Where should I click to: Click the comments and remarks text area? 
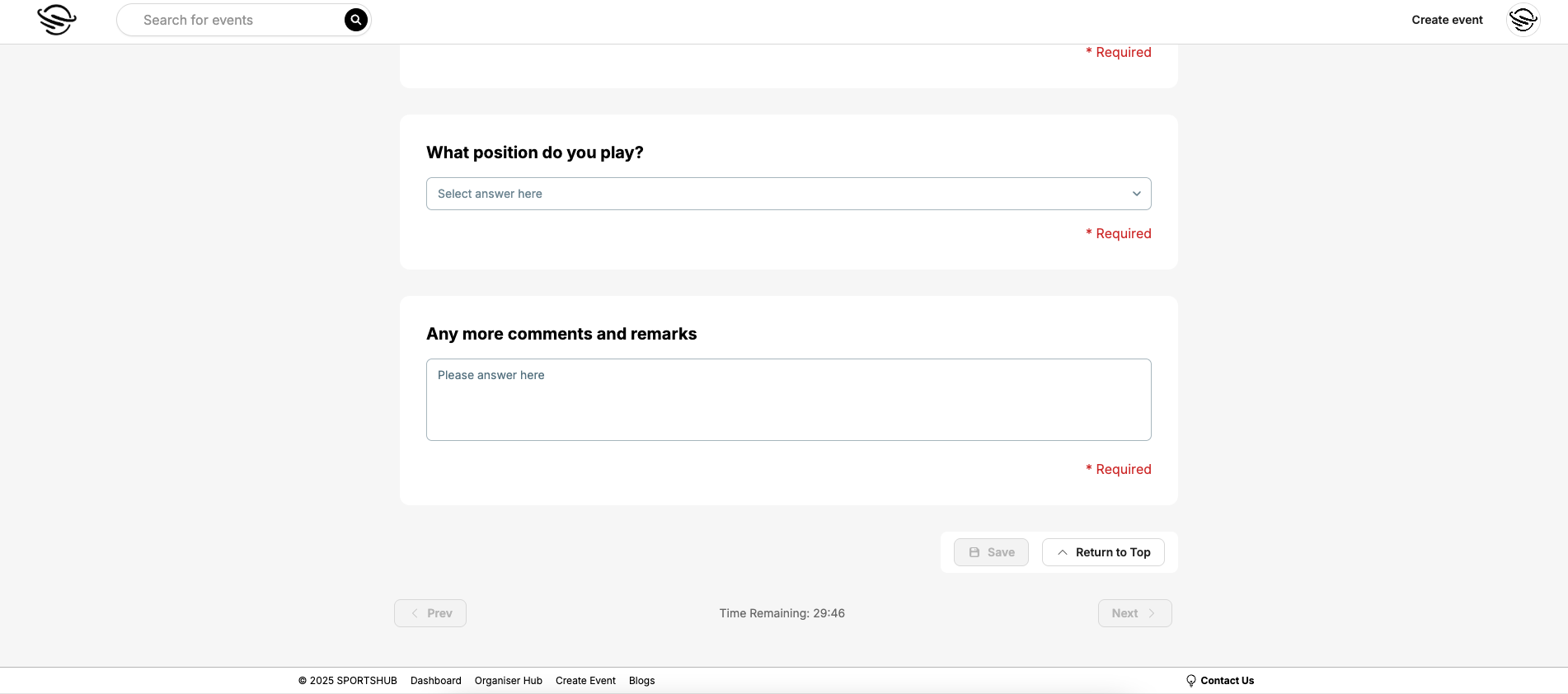click(x=788, y=400)
